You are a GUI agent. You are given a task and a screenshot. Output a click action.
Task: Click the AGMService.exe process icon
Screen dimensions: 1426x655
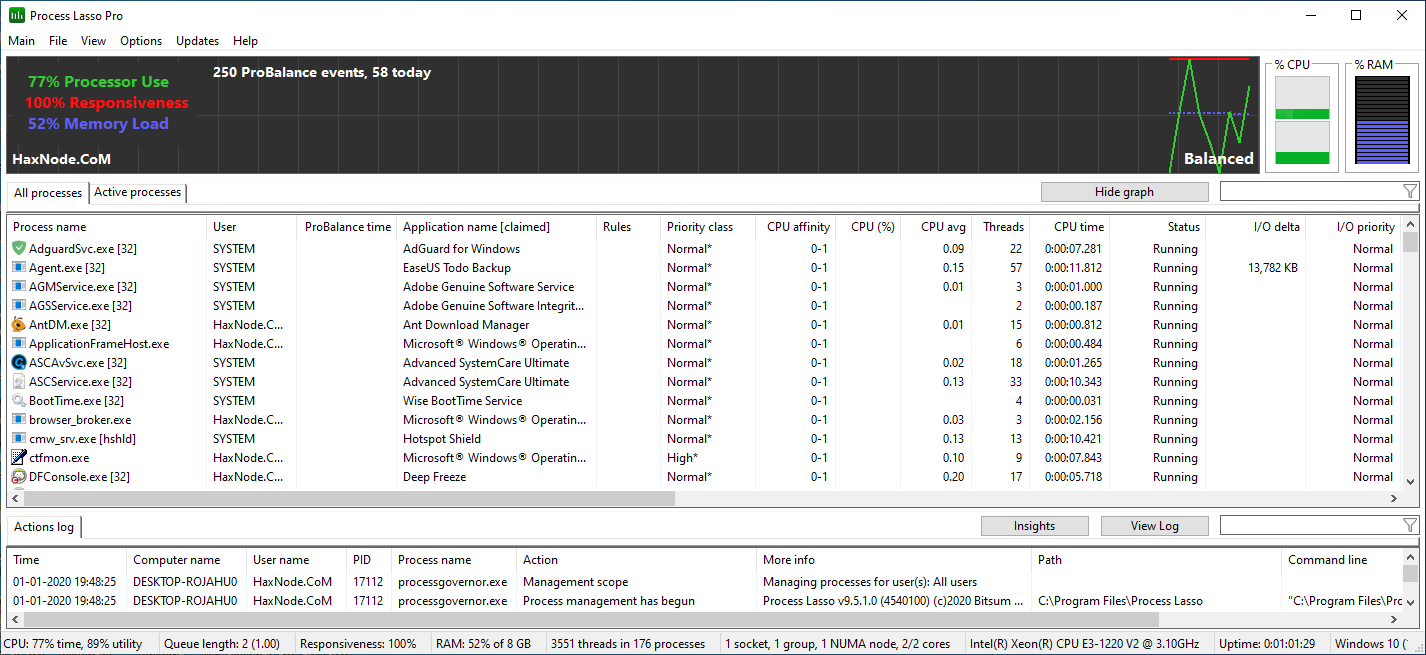coord(19,286)
